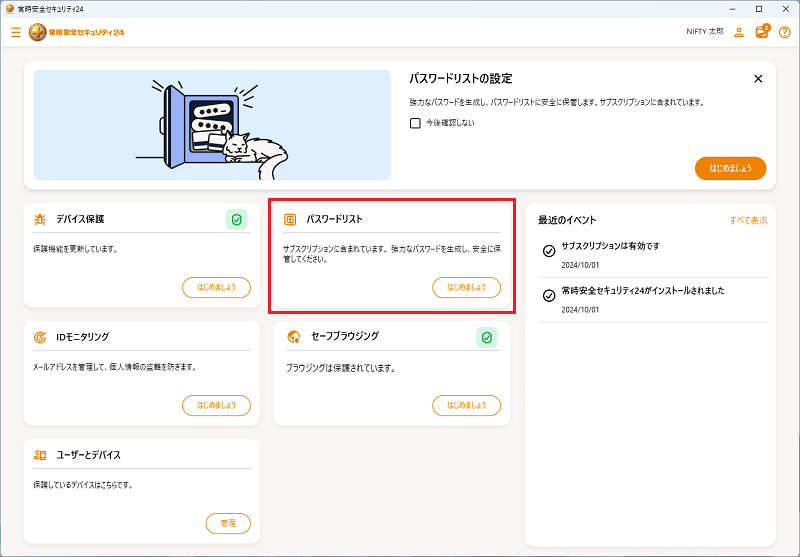Click the セーフブラウジング globe icon
The width and height of the screenshot is (800, 557).
click(x=293, y=337)
